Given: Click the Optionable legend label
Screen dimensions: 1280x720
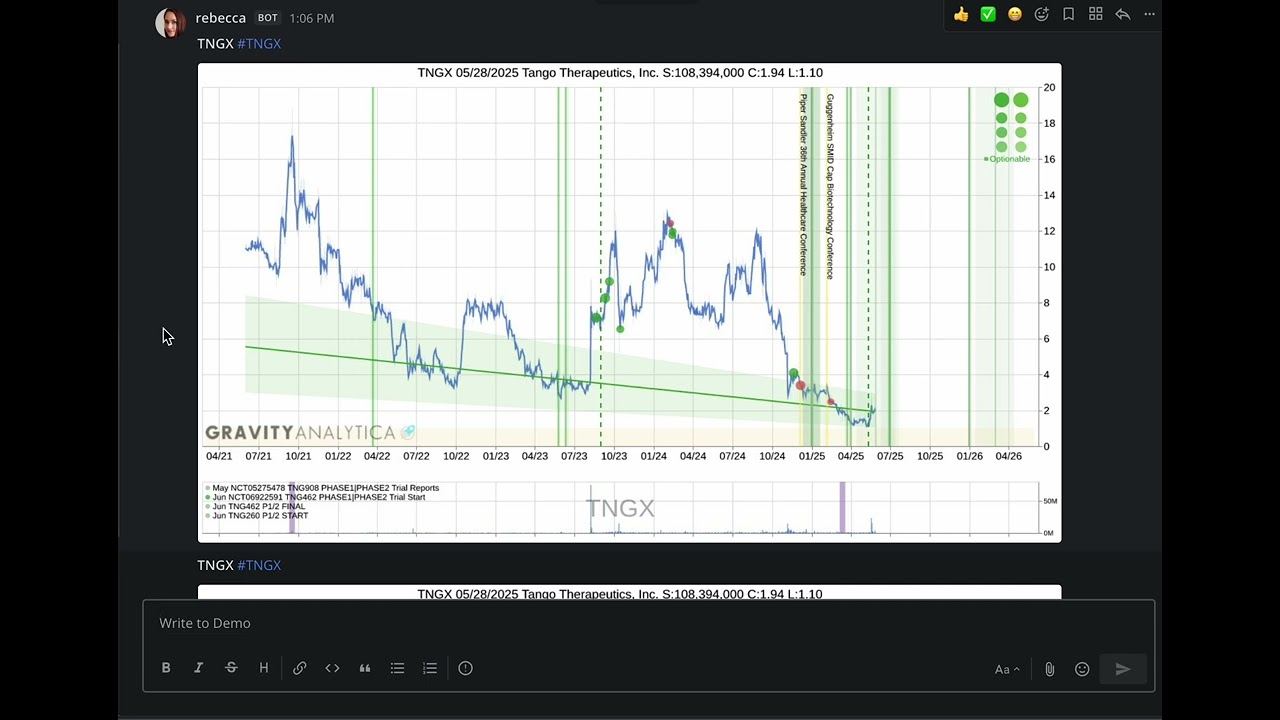Looking at the screenshot, I should 1009,159.
